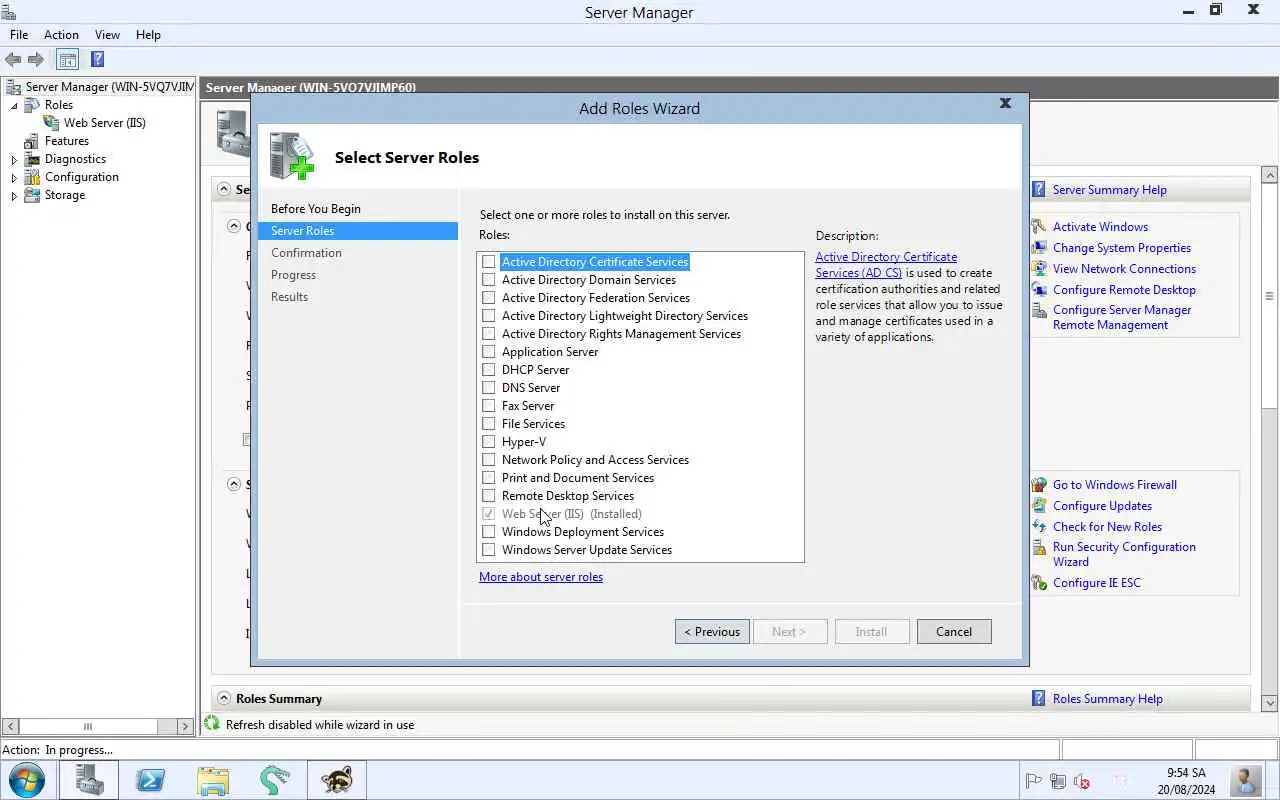Select Network Policy and Access Services text
Screen dimensions: 1280x800
point(595,460)
